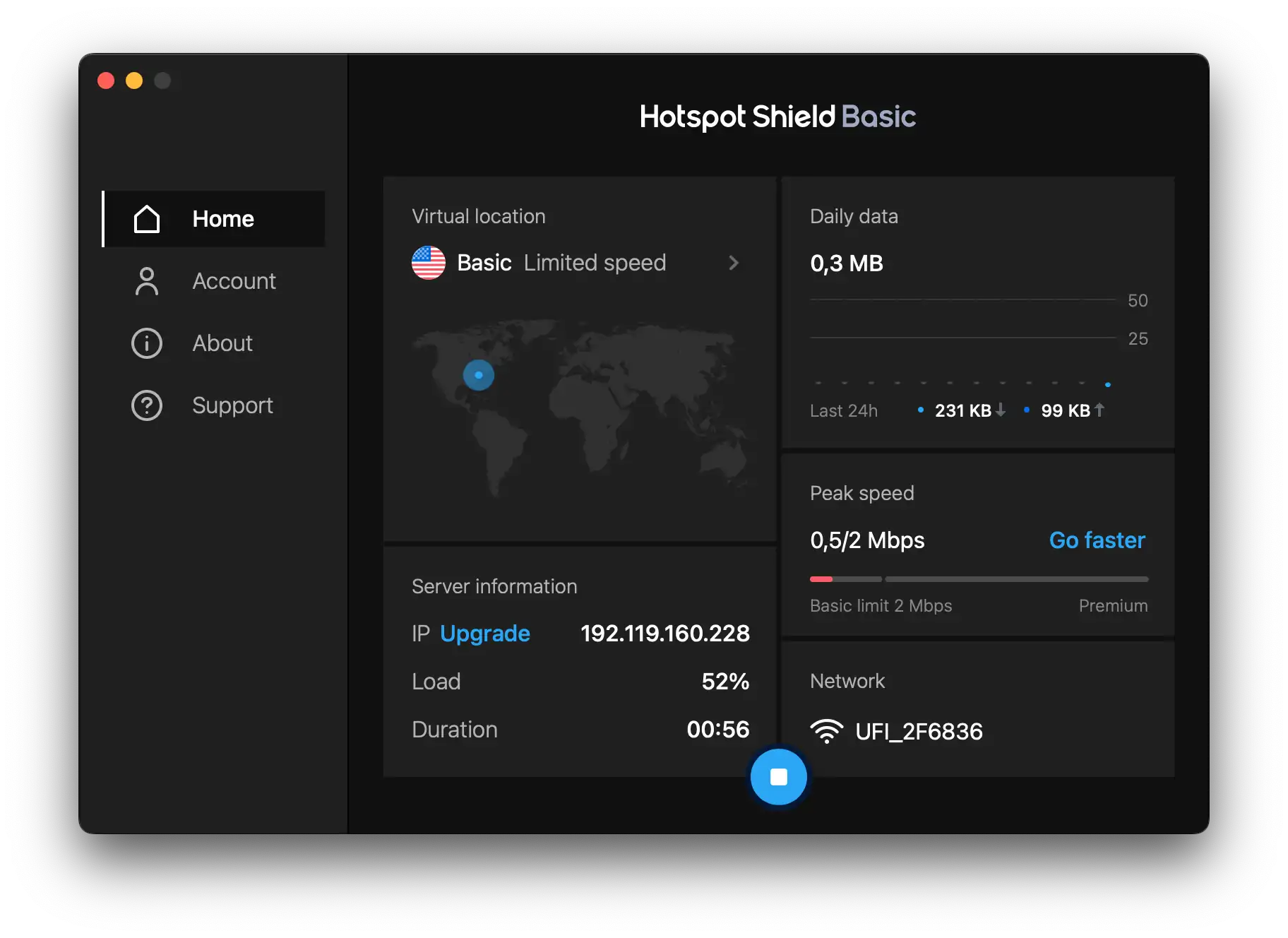Click the US flag in Virtual location

(428, 263)
